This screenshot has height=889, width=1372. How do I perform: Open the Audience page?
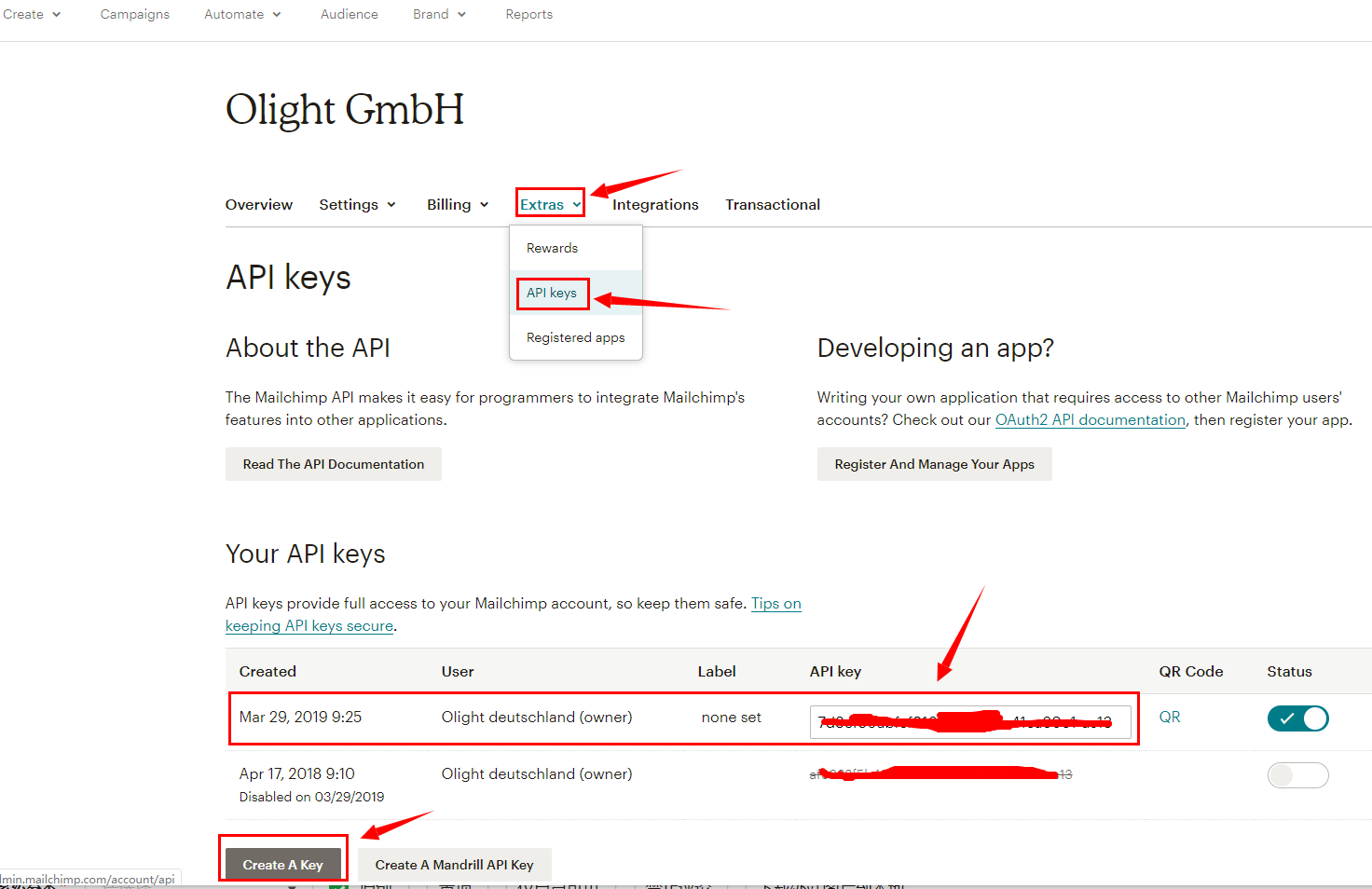pos(350,14)
